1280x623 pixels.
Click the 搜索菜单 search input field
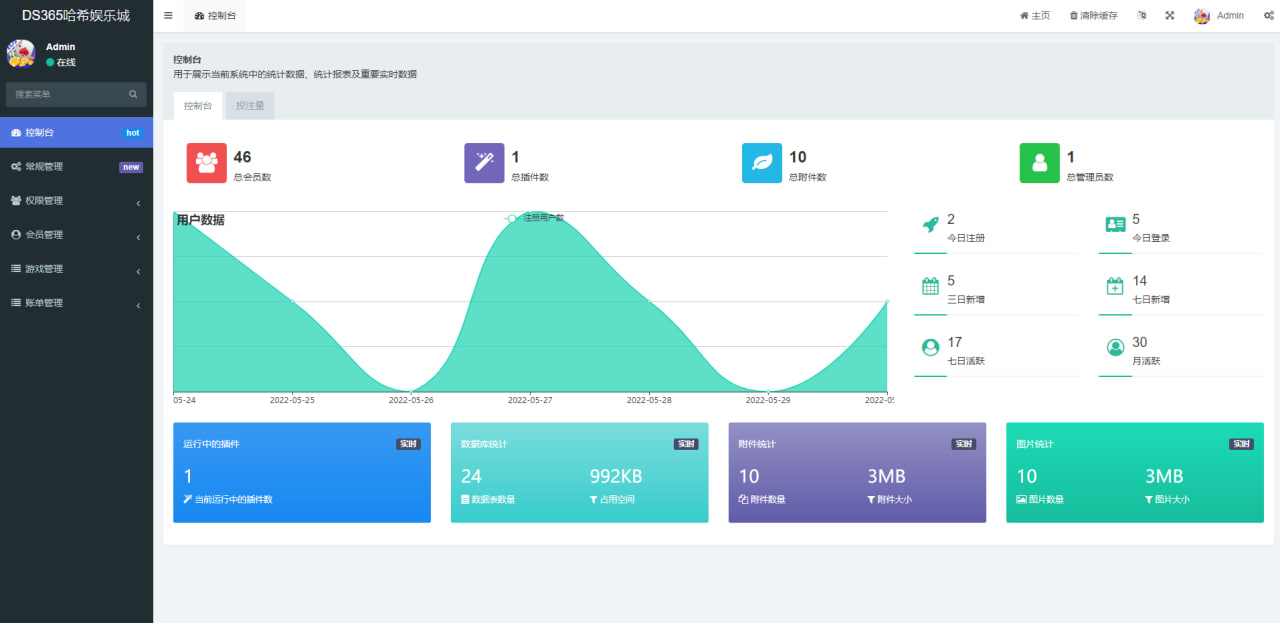tap(65, 95)
